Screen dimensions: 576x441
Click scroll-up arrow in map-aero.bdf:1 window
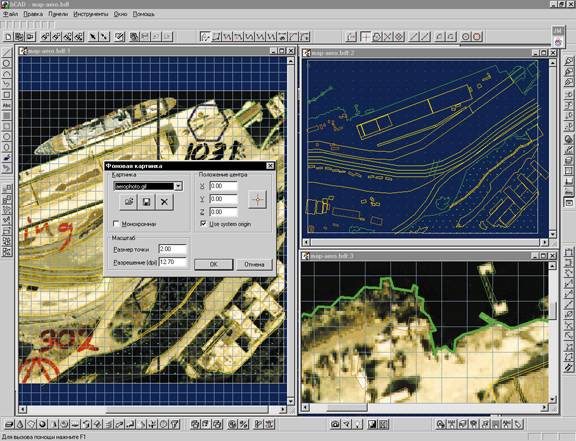tap(291, 61)
